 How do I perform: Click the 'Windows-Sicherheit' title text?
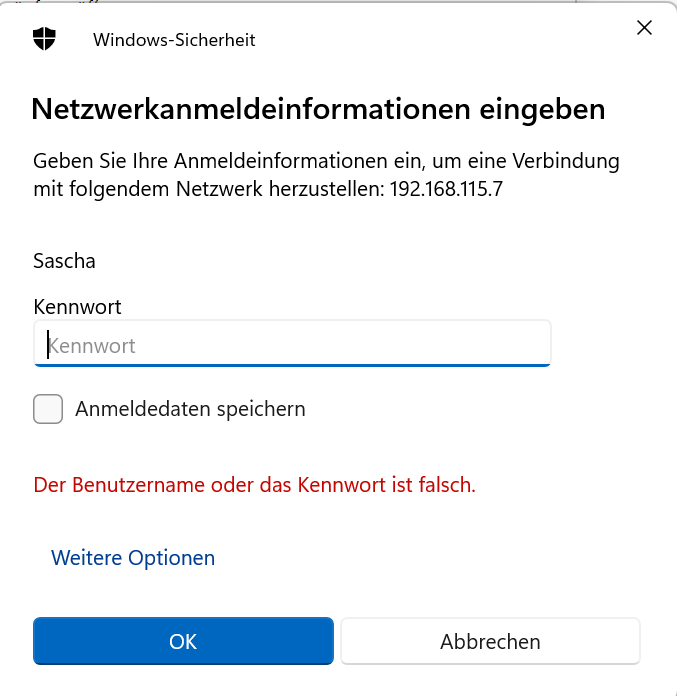tap(174, 40)
